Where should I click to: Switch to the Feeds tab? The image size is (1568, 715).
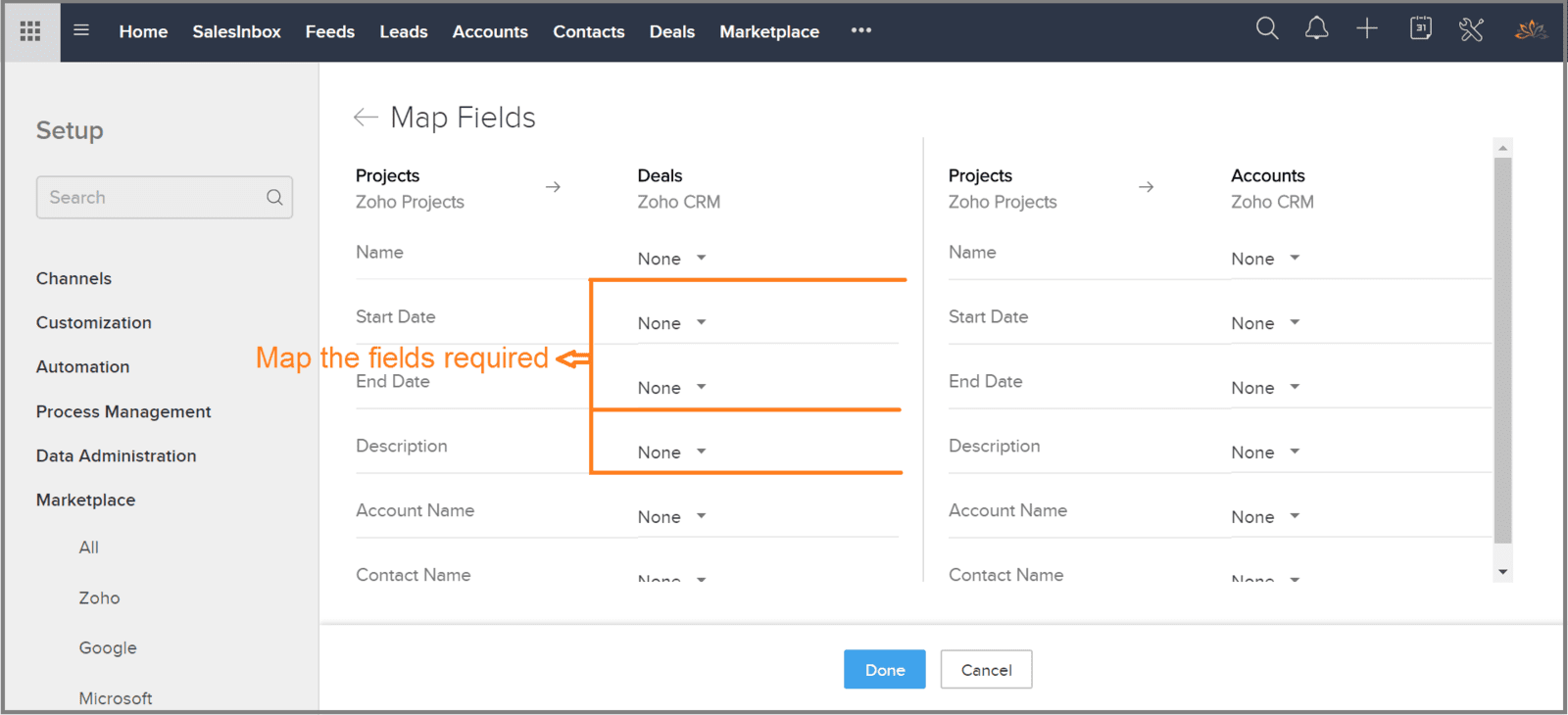tap(330, 31)
